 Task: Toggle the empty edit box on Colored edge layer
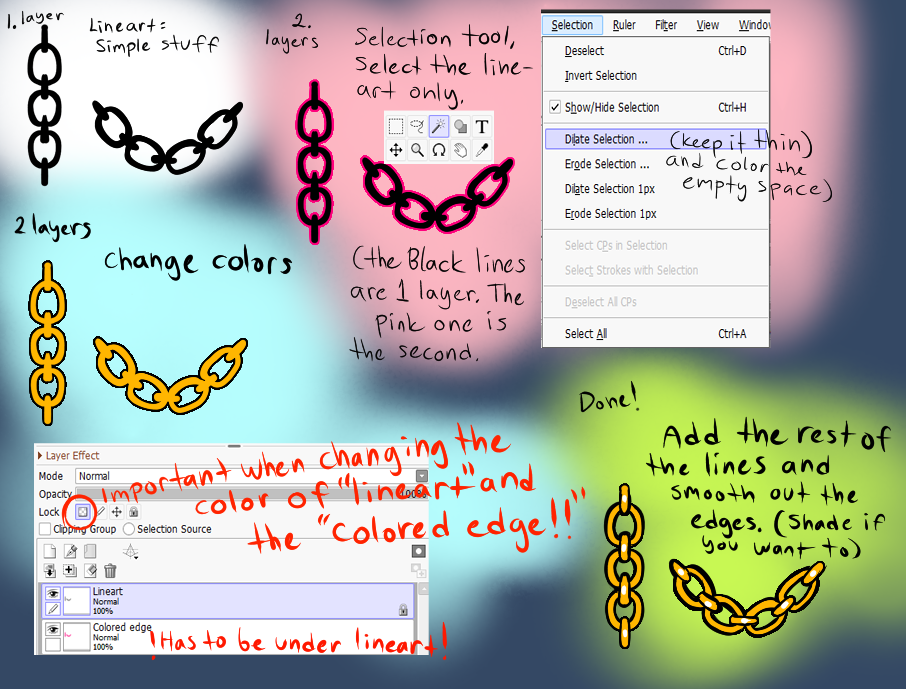tap(53, 644)
